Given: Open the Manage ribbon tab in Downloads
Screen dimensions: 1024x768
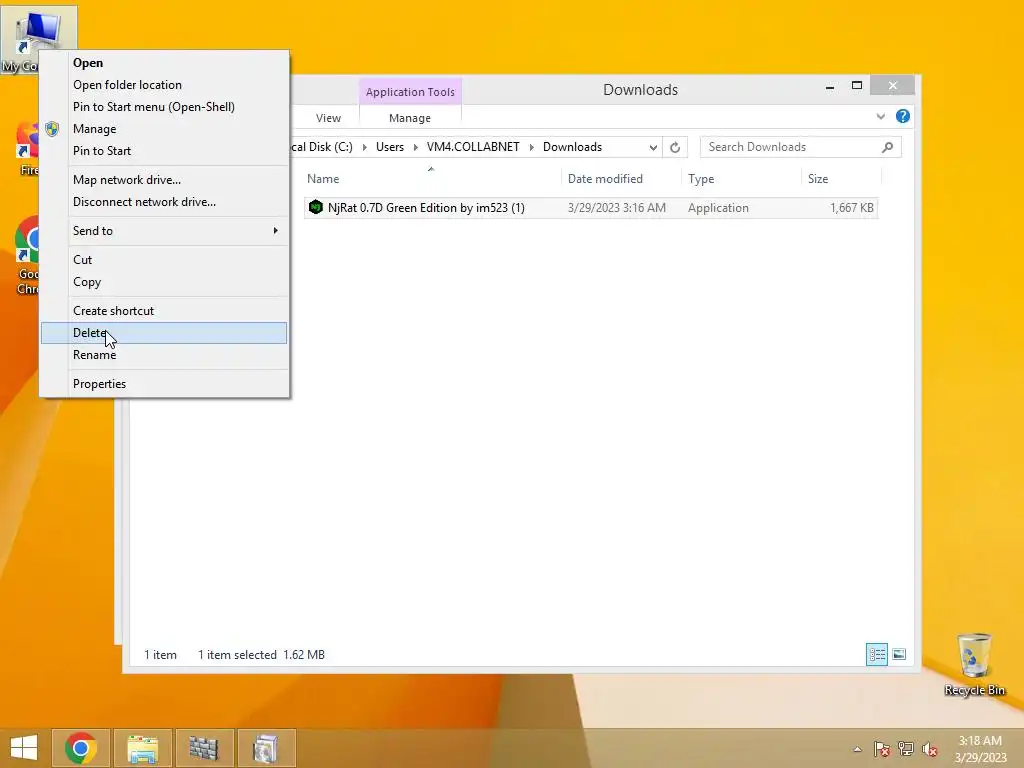Looking at the screenshot, I should [410, 118].
